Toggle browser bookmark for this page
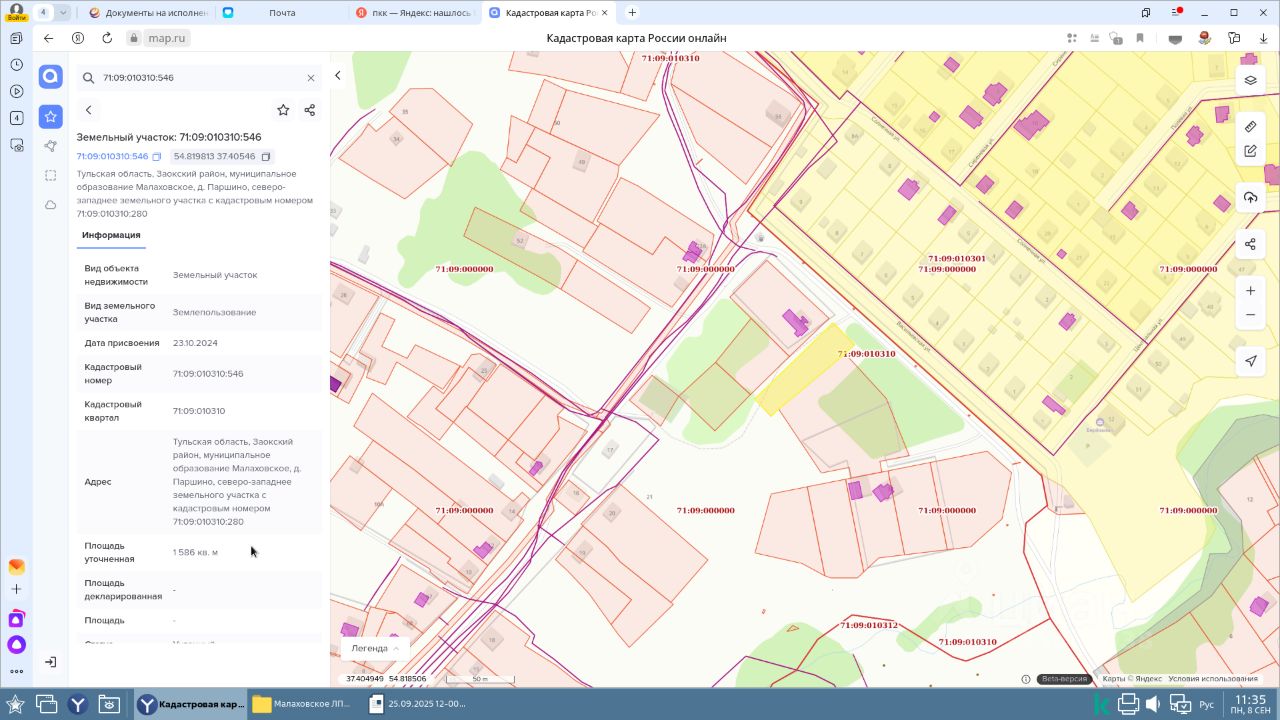Image resolution: width=1280 pixels, height=720 pixels. [1140, 38]
